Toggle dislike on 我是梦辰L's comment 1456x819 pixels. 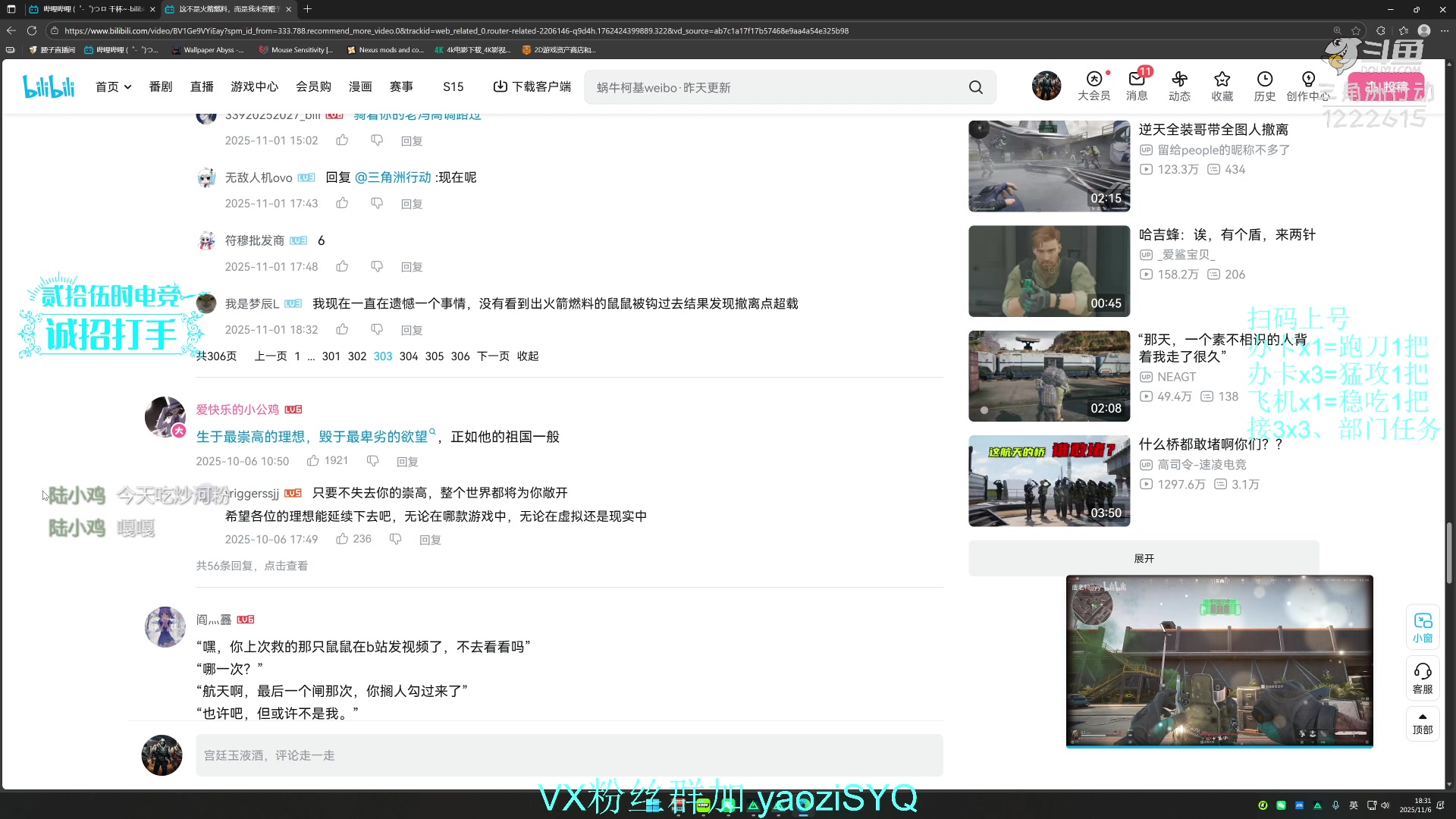click(376, 329)
